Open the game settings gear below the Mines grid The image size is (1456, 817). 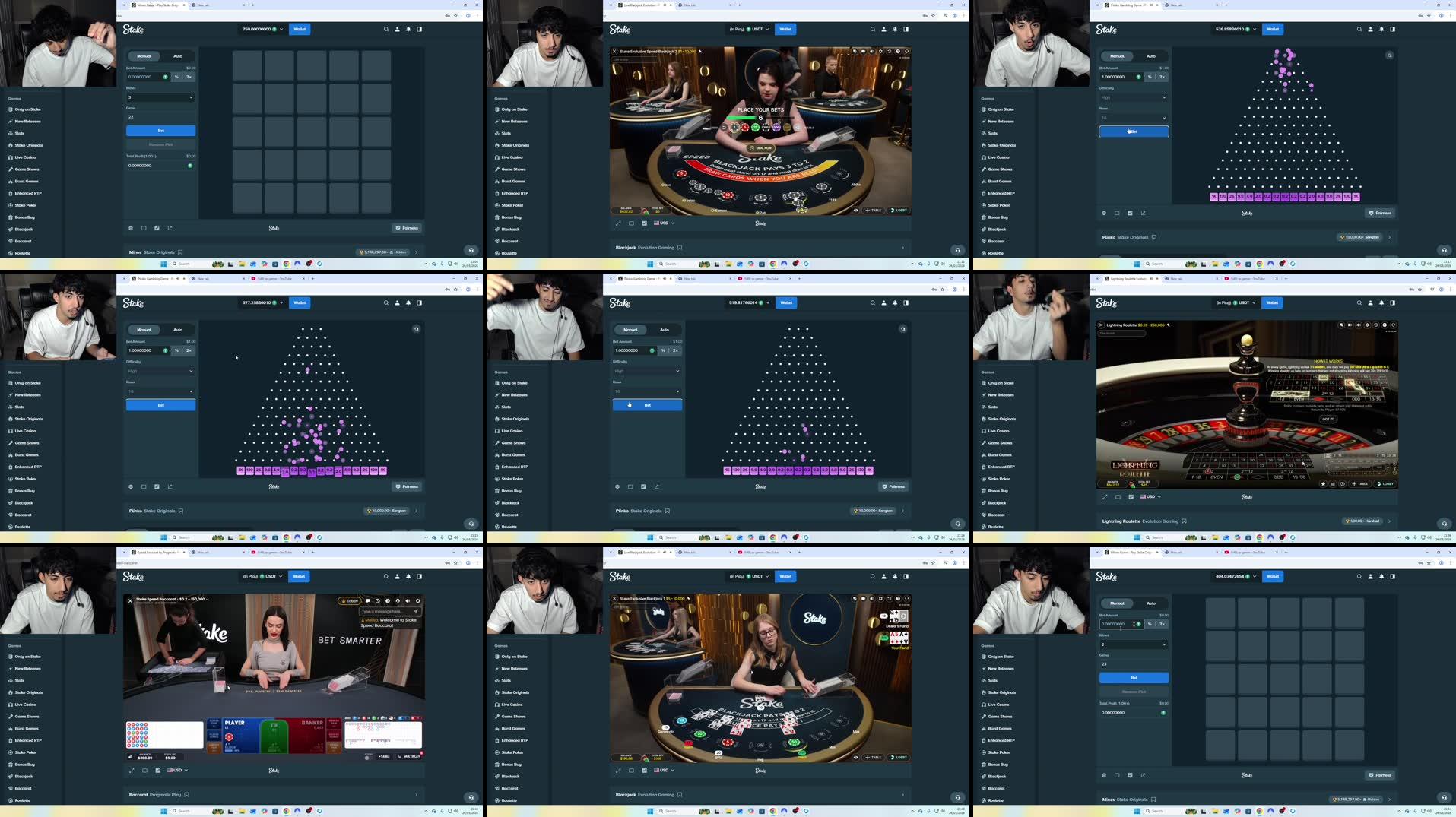131,228
